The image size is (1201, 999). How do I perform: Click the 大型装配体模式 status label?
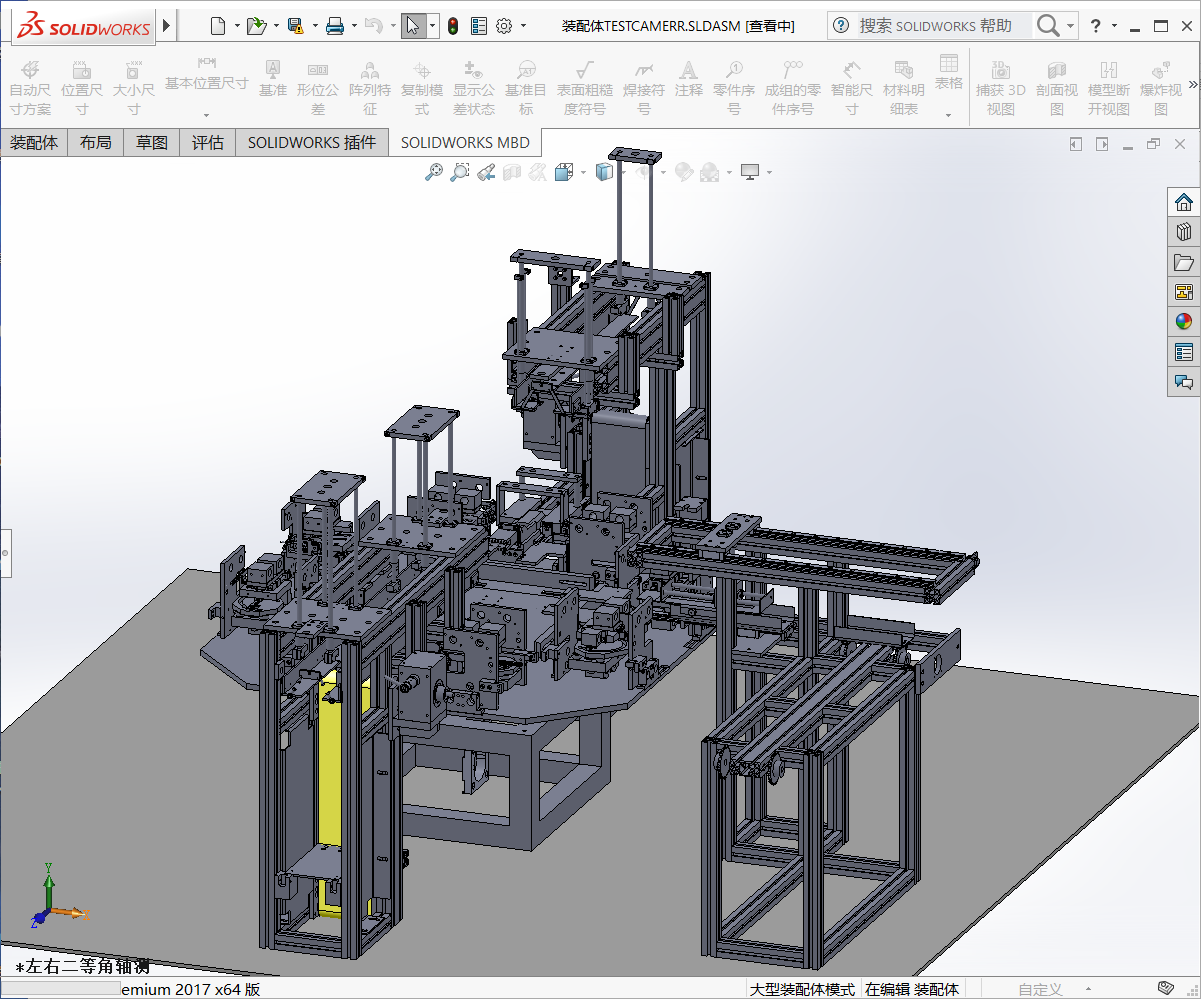pos(803,989)
